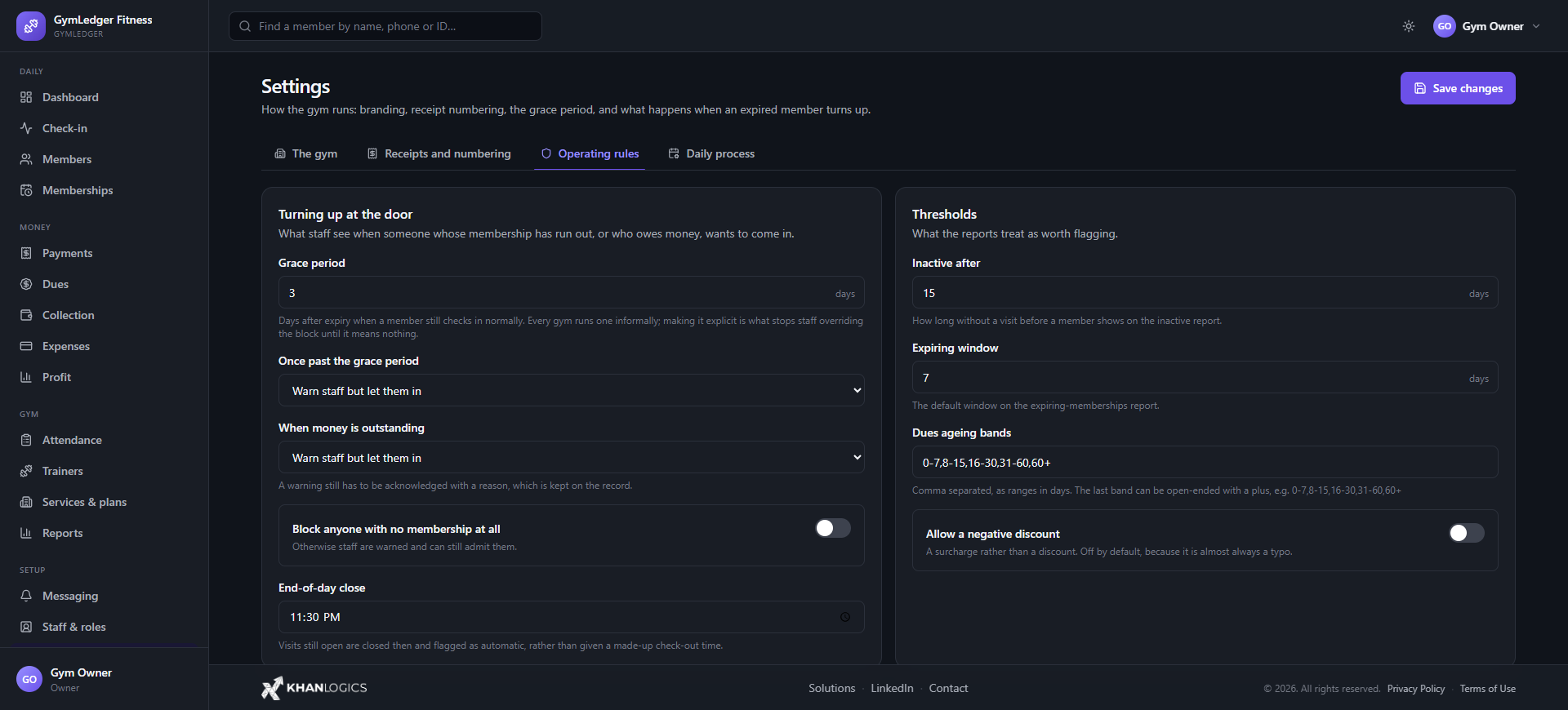This screenshot has width=1568, height=710.
Task: Click the Inactive after days field
Action: (1205, 292)
